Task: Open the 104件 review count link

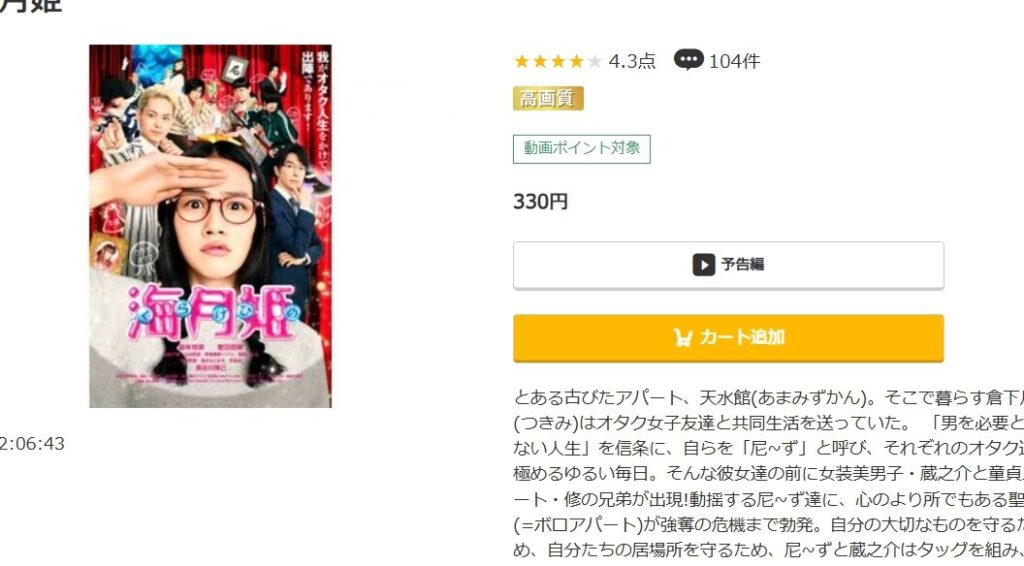Action: click(x=734, y=61)
